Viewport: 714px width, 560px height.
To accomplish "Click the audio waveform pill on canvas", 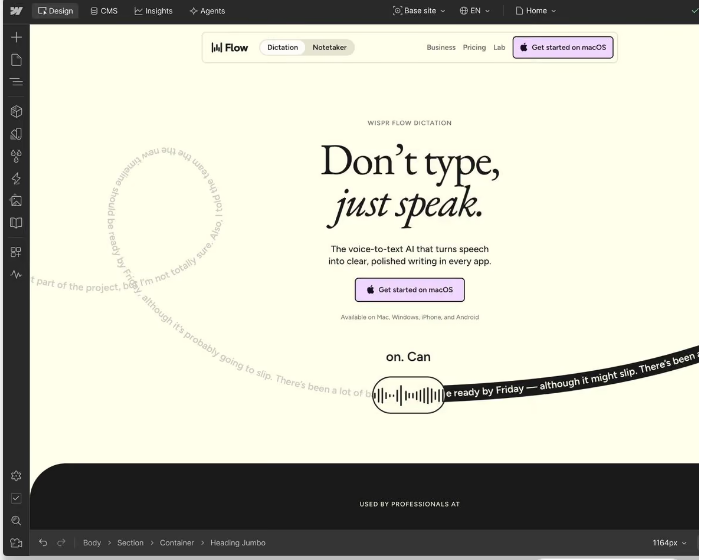I will coord(408,395).
